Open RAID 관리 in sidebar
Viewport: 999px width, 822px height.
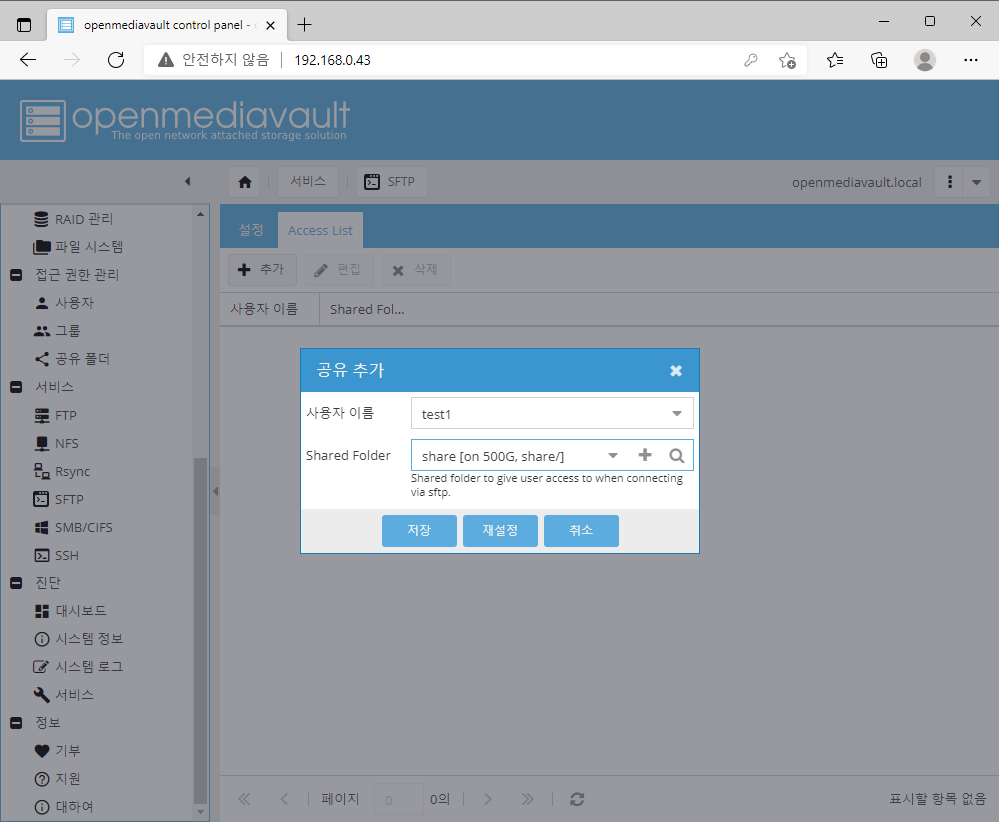click(x=73, y=219)
